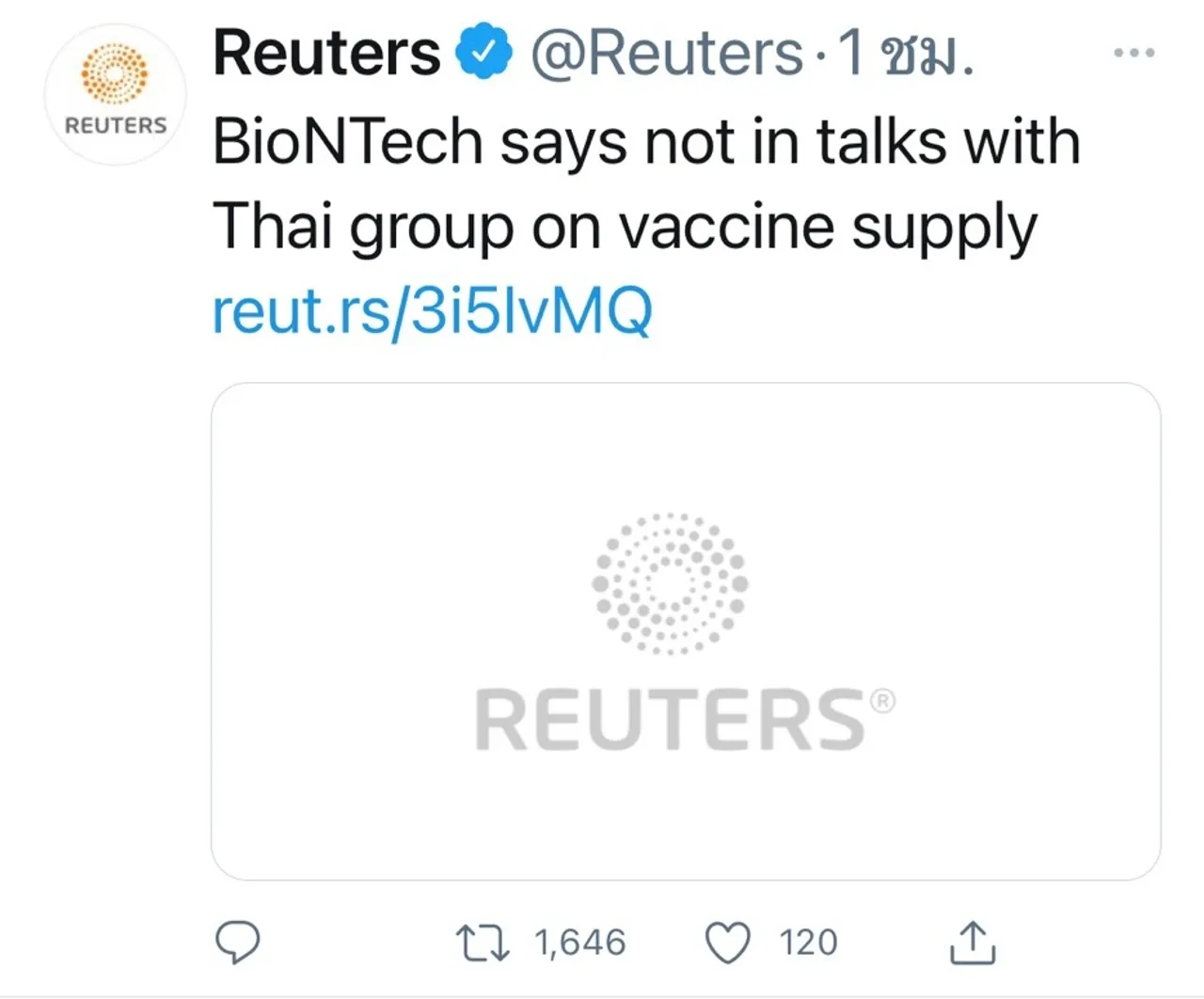1204x999 pixels.
Task: Tap the share upload icon
Action: tap(972, 943)
